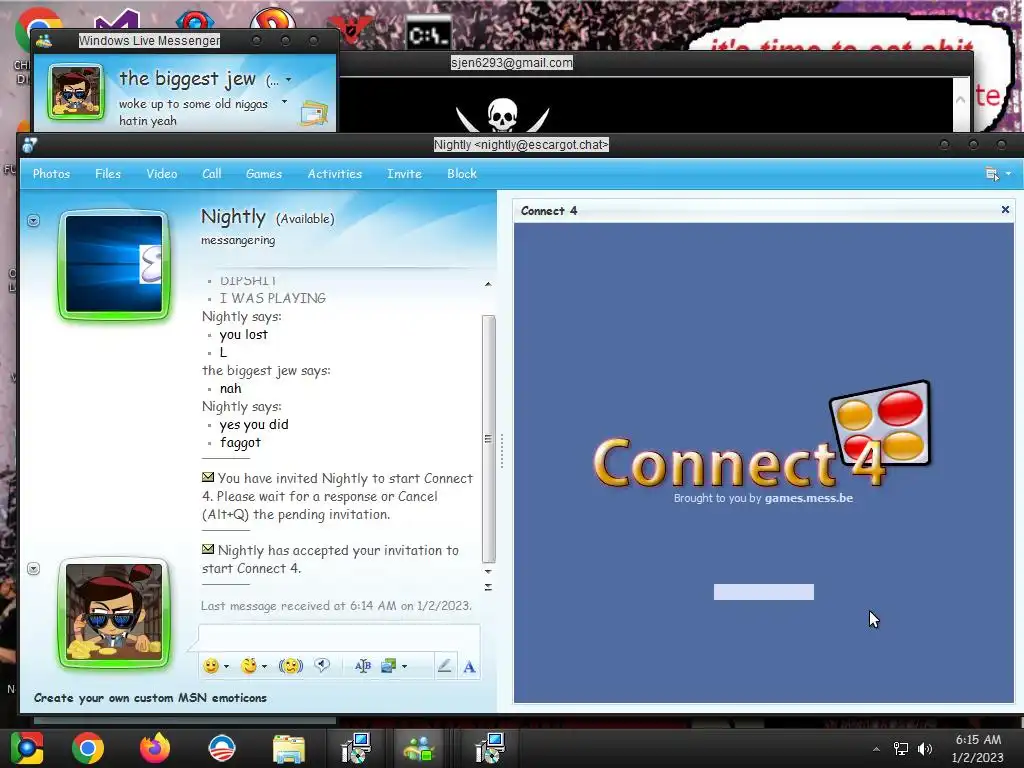
Task: Expand the winks dropdown arrow
Action: click(264, 667)
